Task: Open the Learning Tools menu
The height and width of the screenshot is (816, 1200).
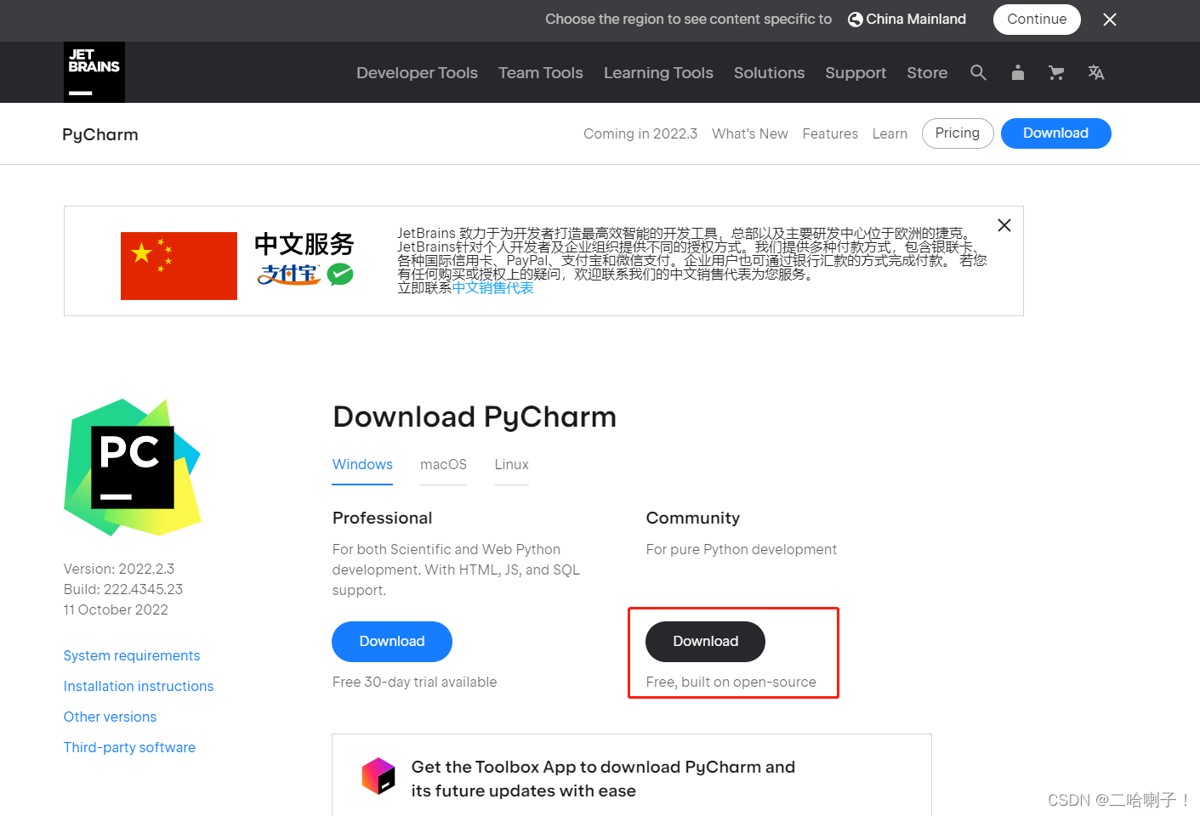Action: 658,73
